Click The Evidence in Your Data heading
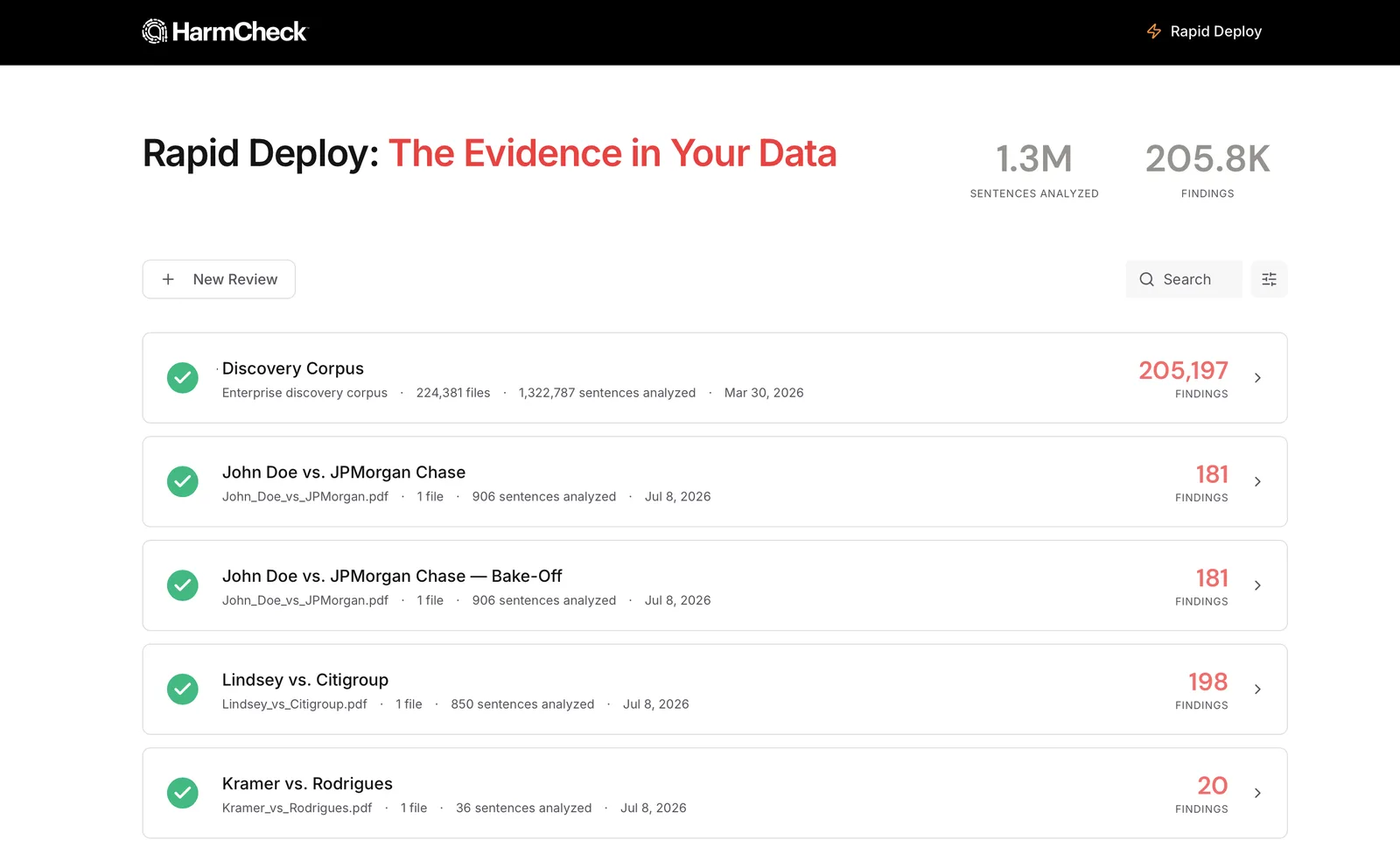Viewport: 1400px width, 847px height. coord(612,153)
